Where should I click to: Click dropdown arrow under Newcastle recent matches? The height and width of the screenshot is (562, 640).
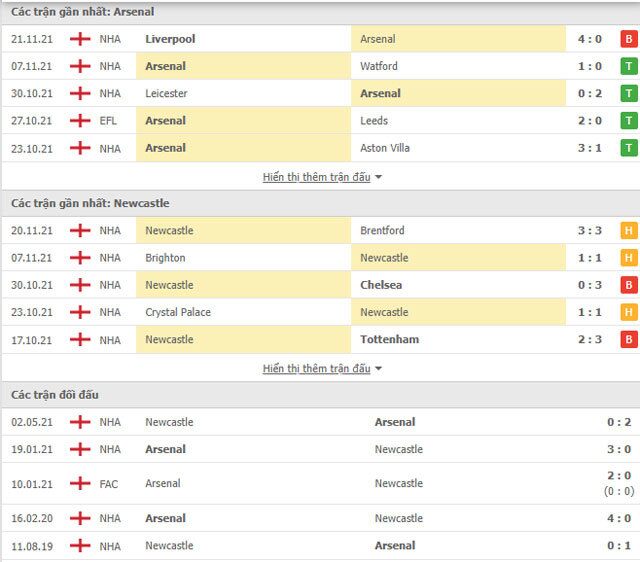[378, 369]
